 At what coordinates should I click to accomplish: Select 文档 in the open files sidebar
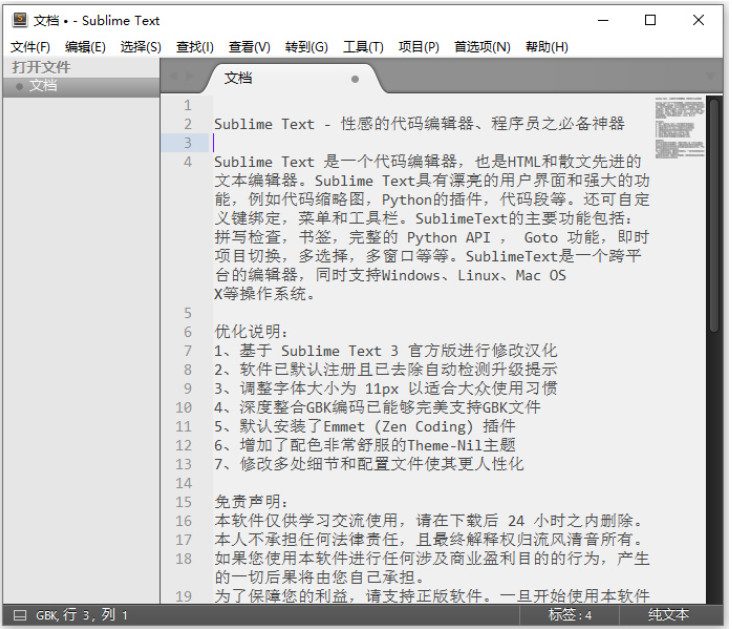click(x=81, y=86)
